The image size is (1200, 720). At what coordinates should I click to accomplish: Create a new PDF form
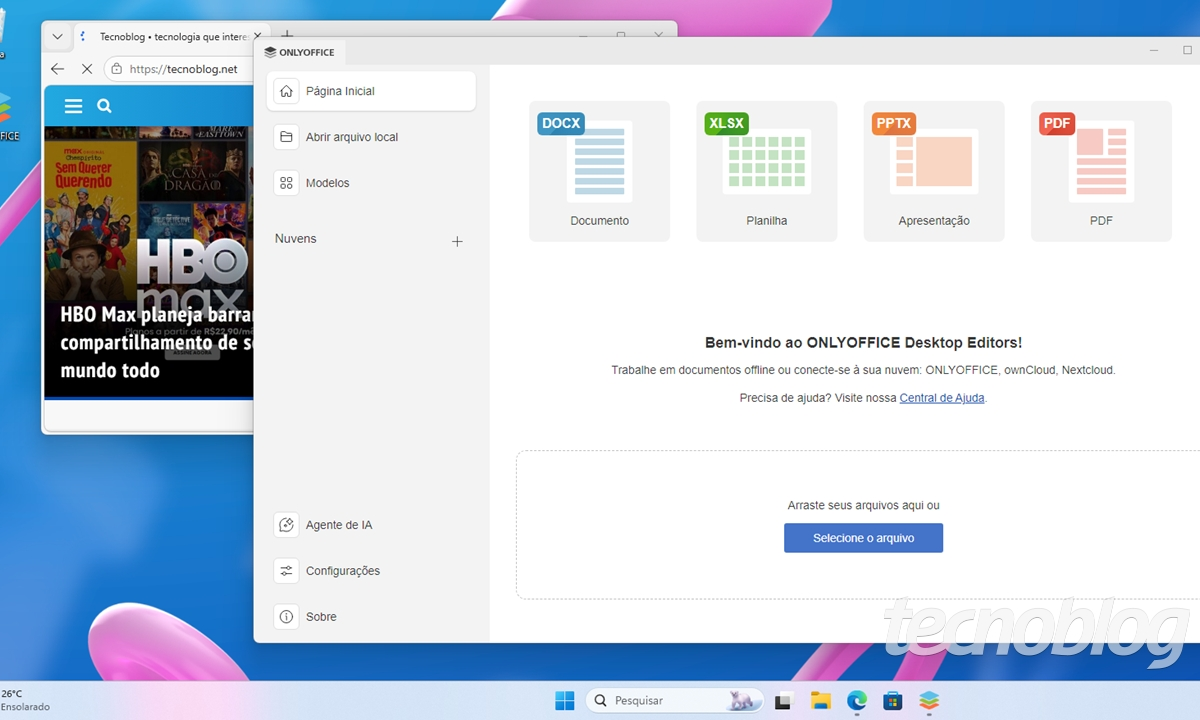(x=1100, y=171)
